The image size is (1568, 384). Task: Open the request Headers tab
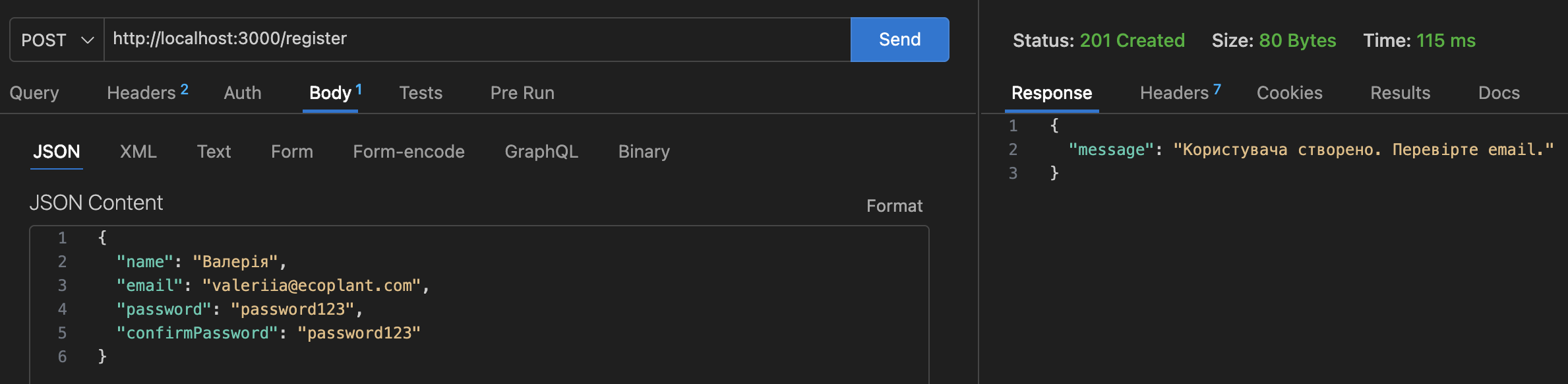click(148, 92)
